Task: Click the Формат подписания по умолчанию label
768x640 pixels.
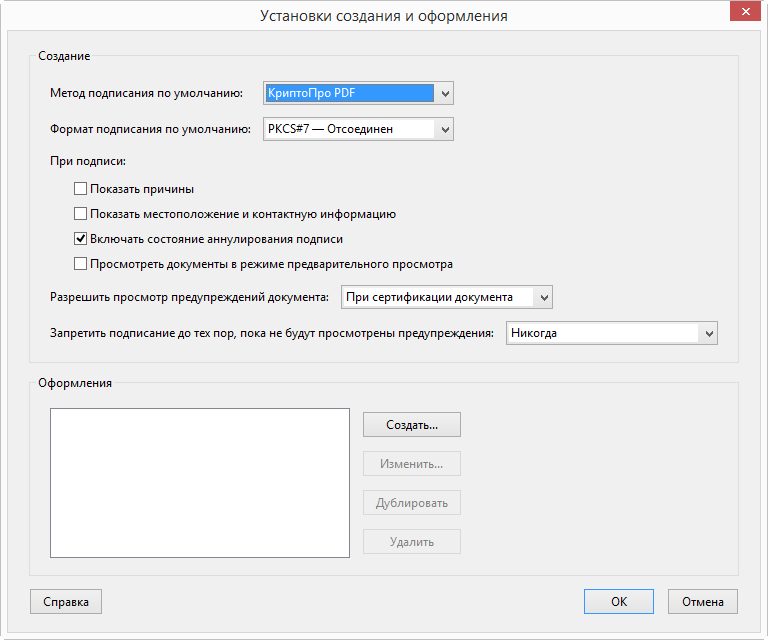Action: (x=150, y=129)
